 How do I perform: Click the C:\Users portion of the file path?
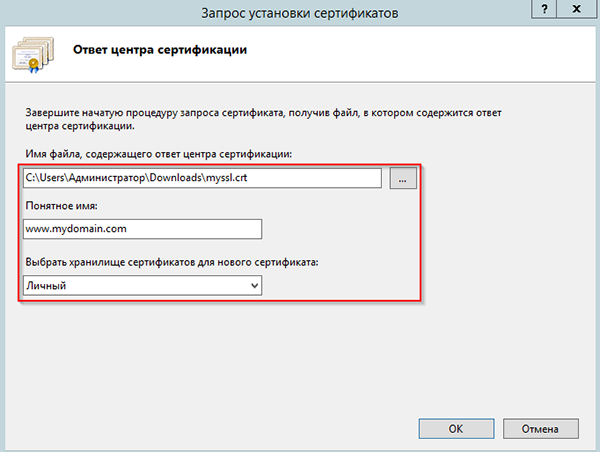point(44,178)
